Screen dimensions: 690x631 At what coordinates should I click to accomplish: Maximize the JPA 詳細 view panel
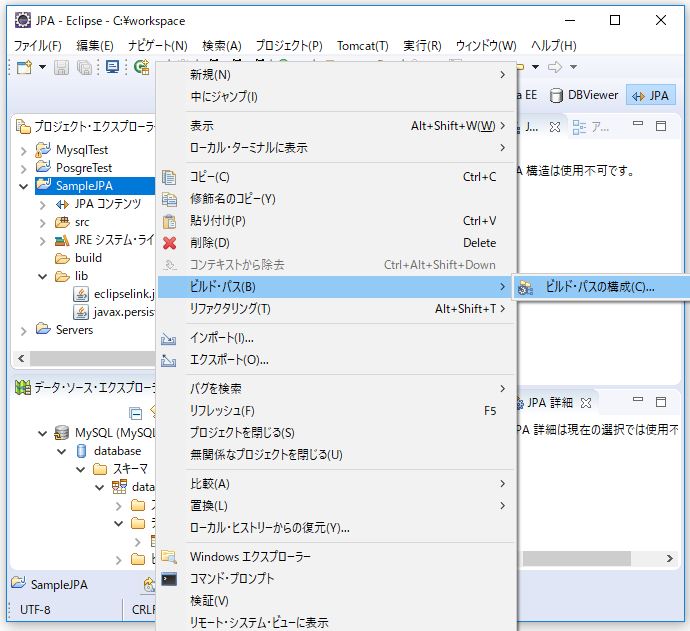pyautogui.click(x=661, y=403)
